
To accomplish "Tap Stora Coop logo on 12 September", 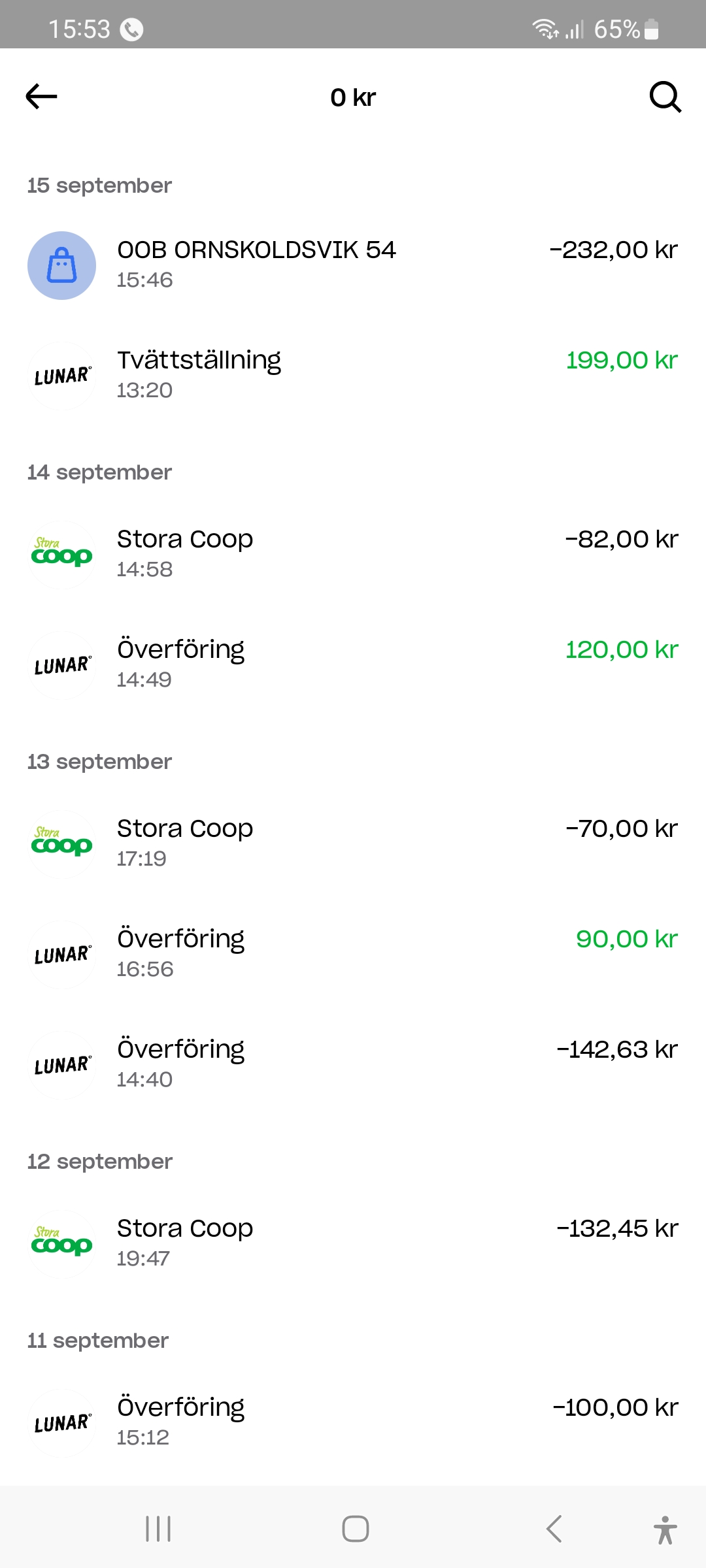I will (62, 1244).
